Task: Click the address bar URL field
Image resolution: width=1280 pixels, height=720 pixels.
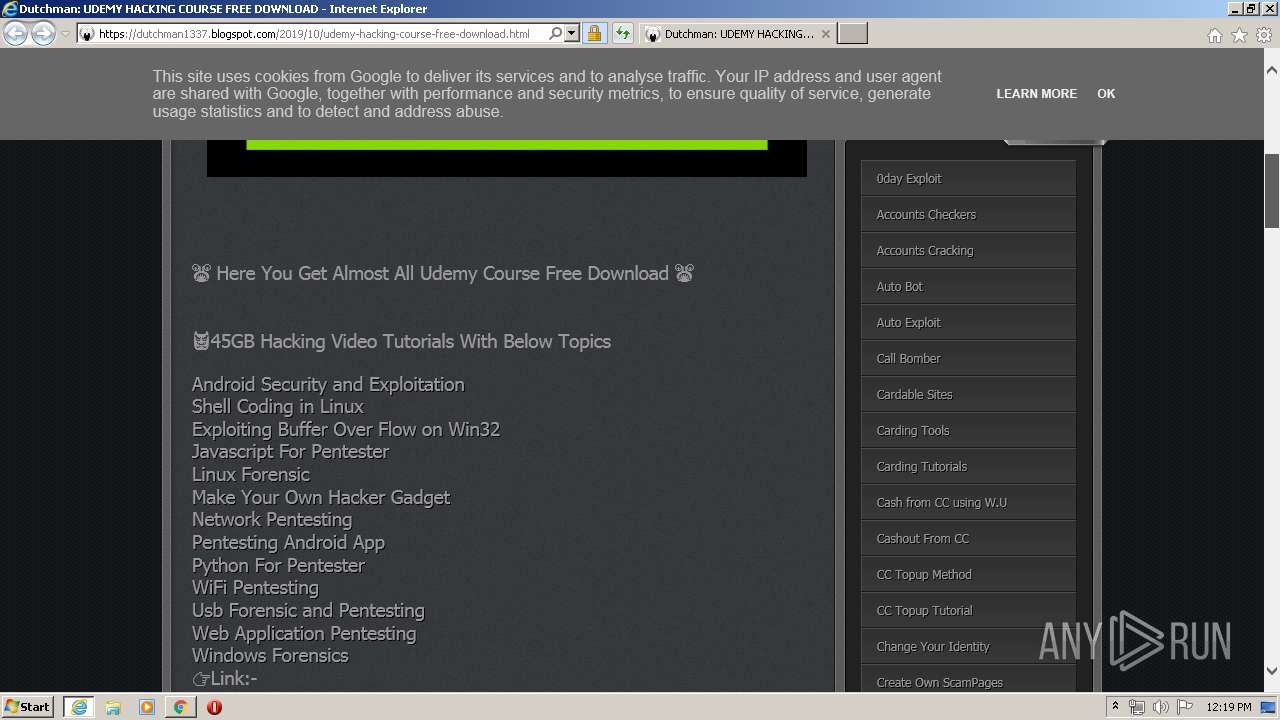Action: (321, 34)
